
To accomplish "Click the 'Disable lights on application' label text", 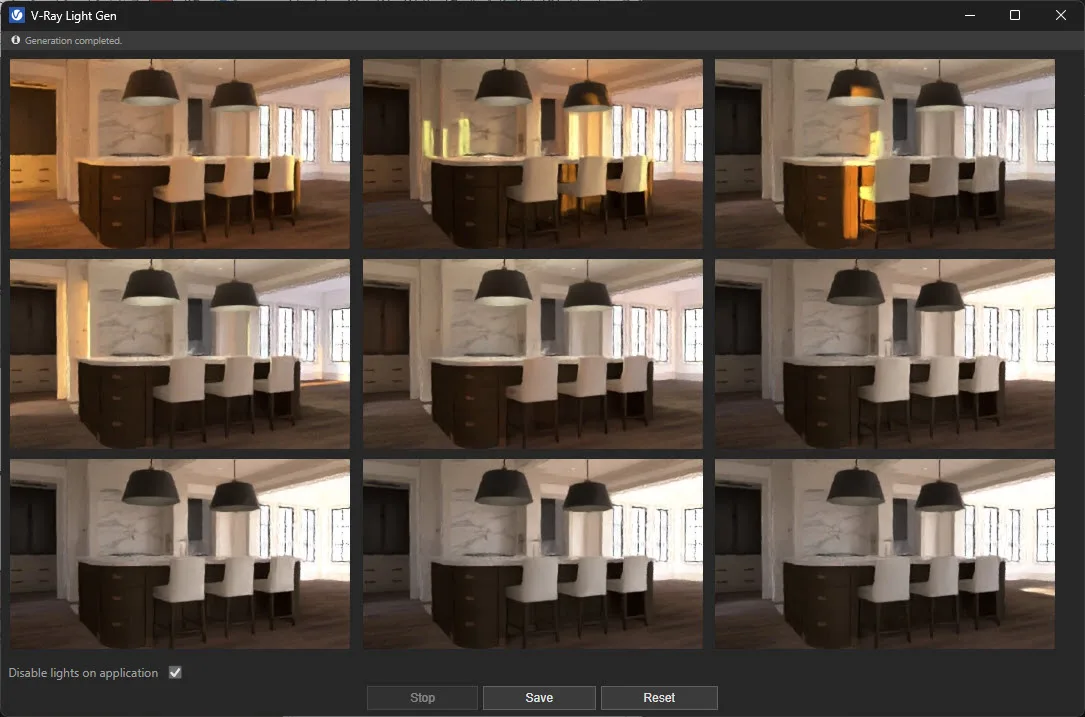I will (80, 672).
